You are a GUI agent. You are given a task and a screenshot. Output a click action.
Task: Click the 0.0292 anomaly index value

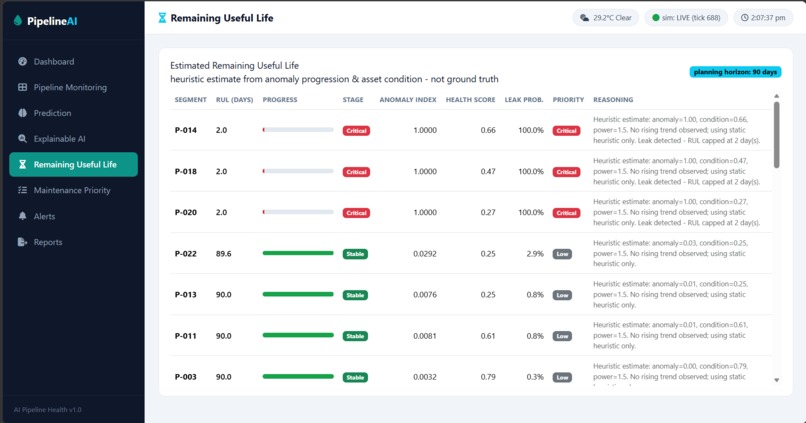pos(425,253)
